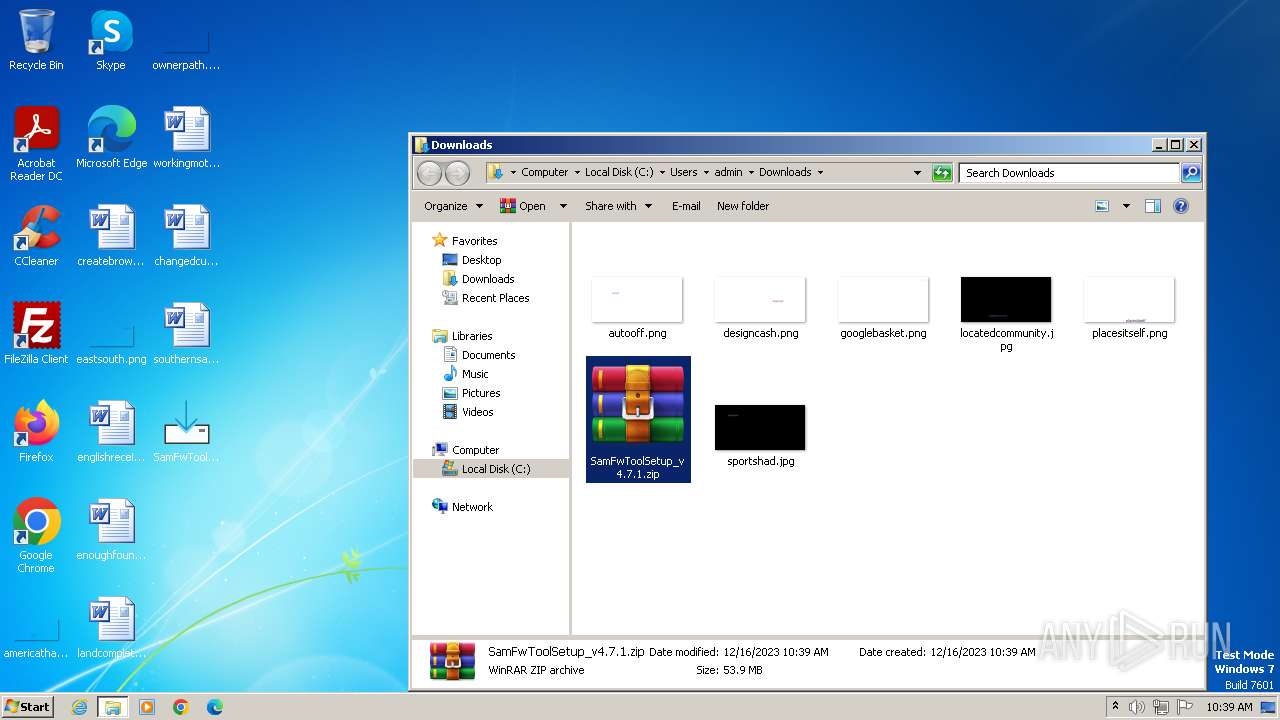Viewport: 1280px width, 720px height.
Task: Expand the Open button dropdown arrow
Action: click(563, 206)
